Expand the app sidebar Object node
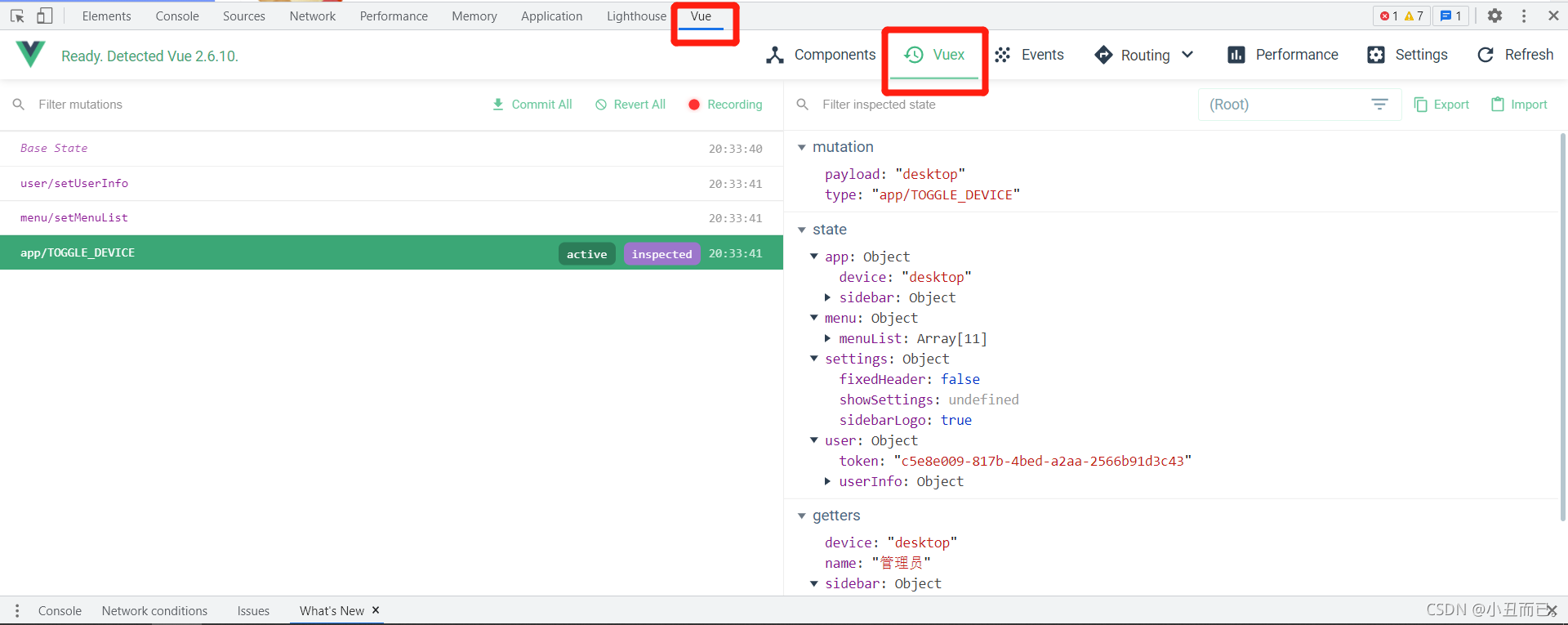1568x625 pixels. pyautogui.click(x=827, y=297)
